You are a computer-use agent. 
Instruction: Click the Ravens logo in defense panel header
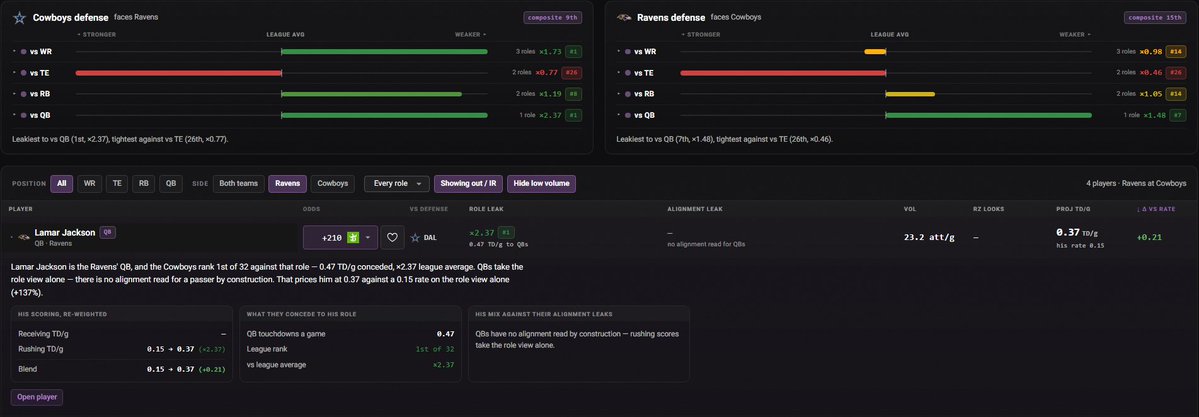(x=624, y=18)
